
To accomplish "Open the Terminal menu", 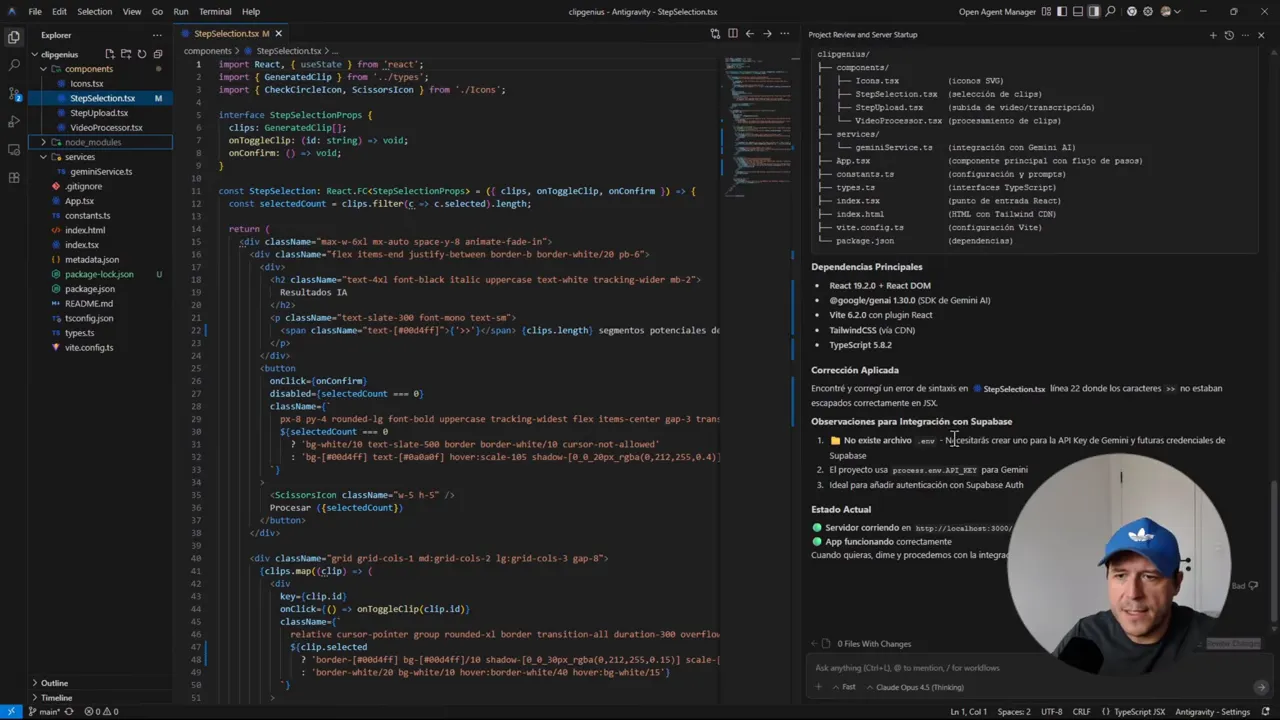I will point(215,12).
